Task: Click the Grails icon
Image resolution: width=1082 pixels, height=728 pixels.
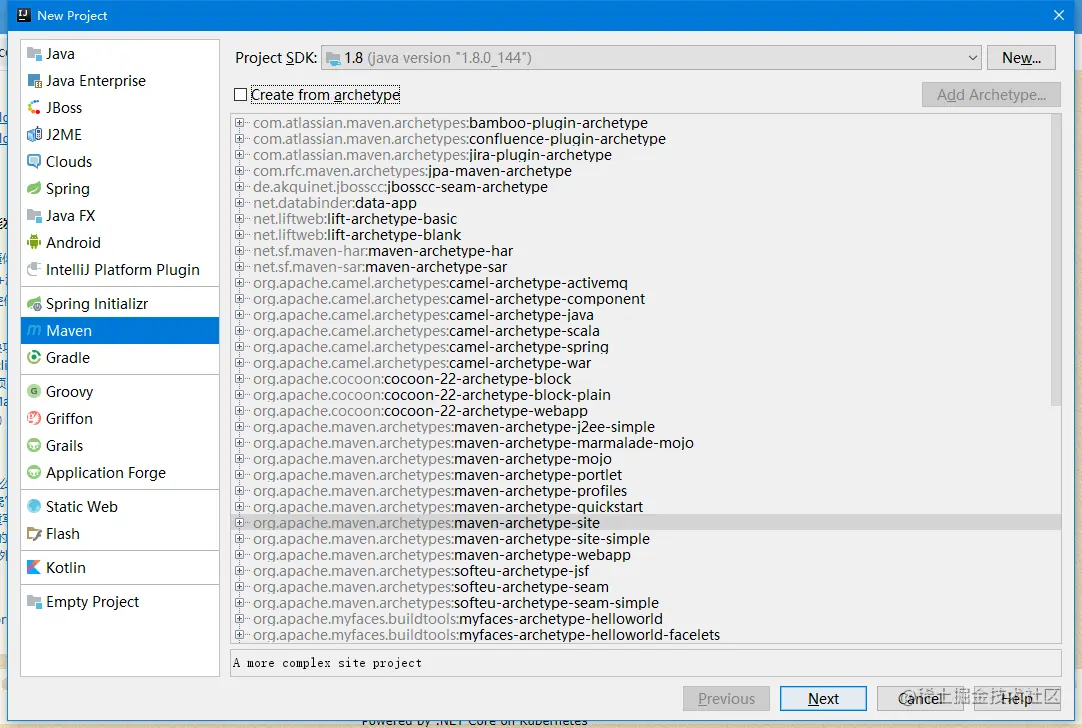Action: coord(34,445)
